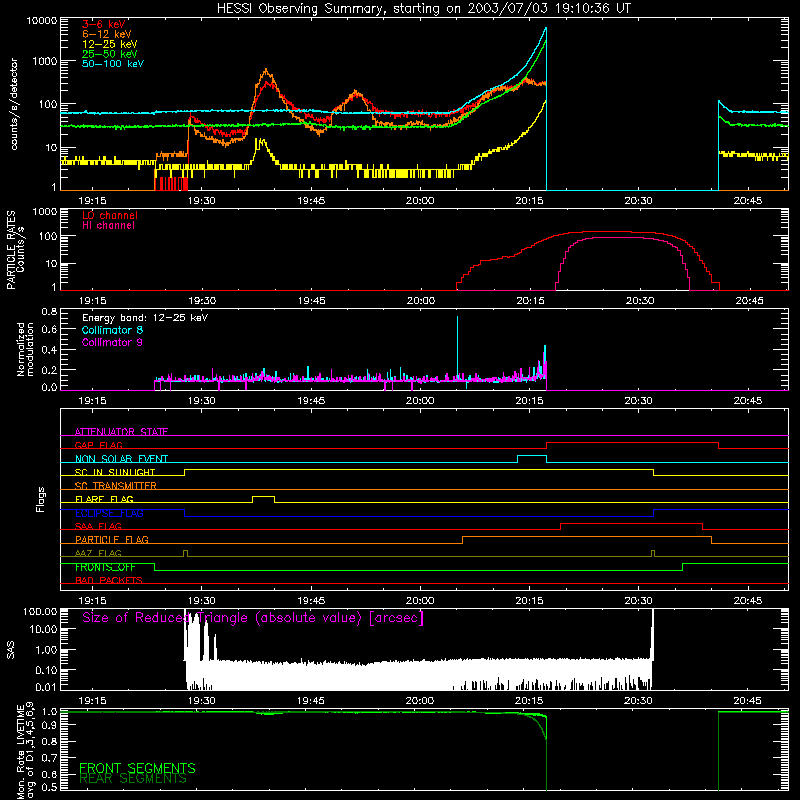This screenshot has height=800, width=800.
Task: Click the raised GAP_FLAG segment
Action: coord(632,443)
